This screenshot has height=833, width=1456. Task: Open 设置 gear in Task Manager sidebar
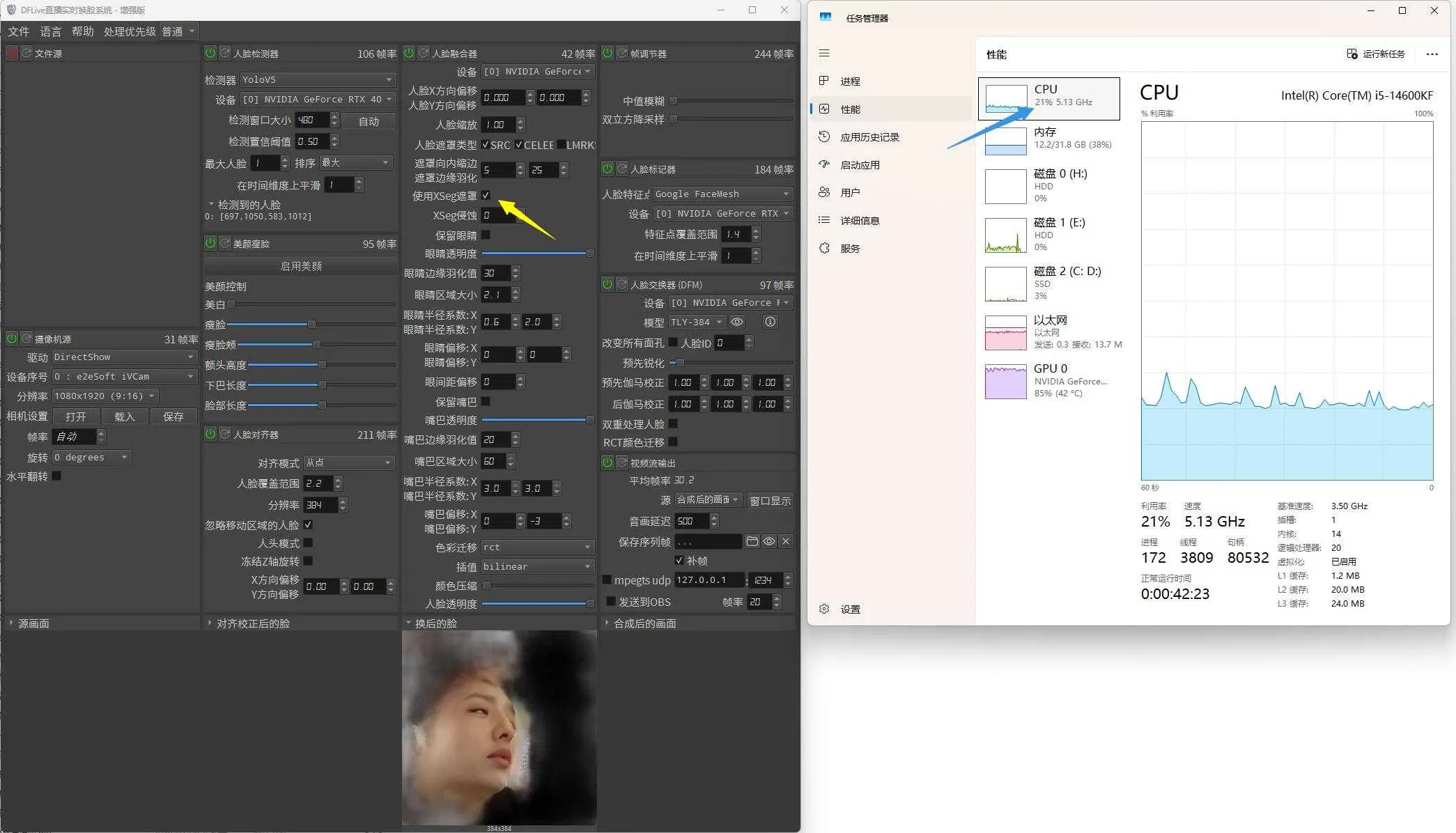(x=825, y=609)
